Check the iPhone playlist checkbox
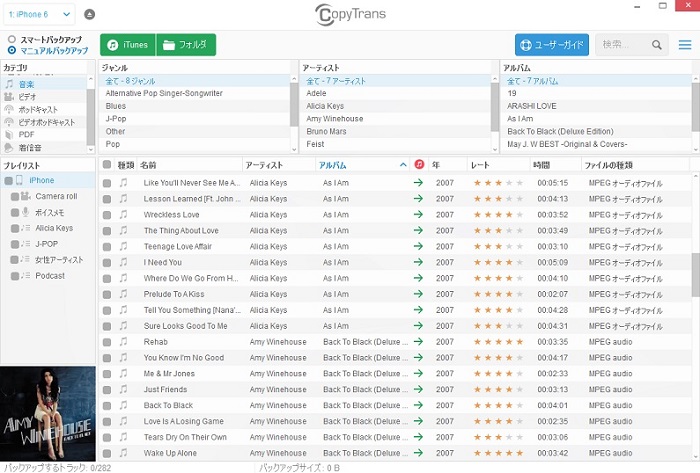The width and height of the screenshot is (700, 473). 8,181
